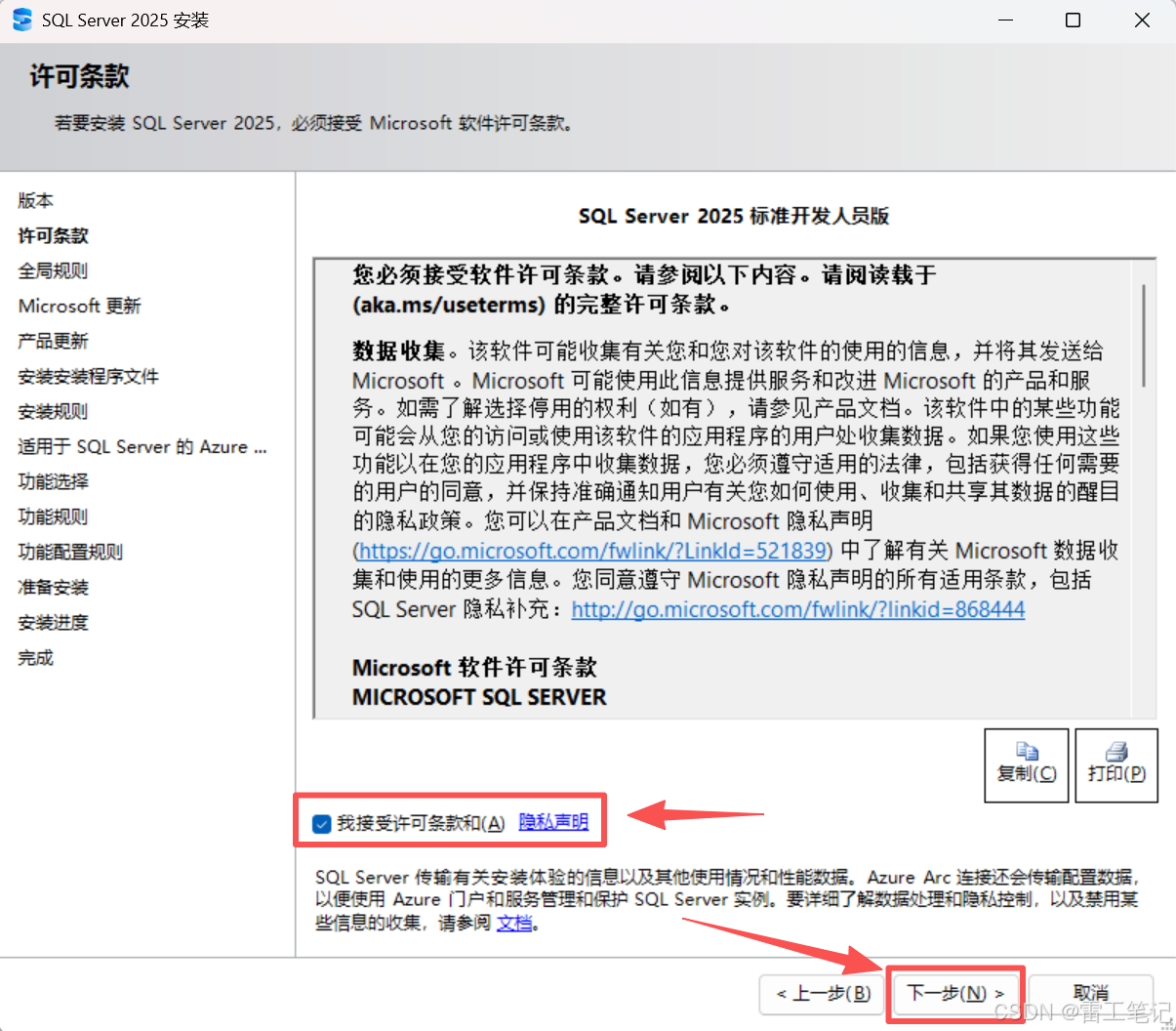Screen dimensions: 1176x1031
Task: Click the Print (打印) button icon
Action: (1116, 751)
